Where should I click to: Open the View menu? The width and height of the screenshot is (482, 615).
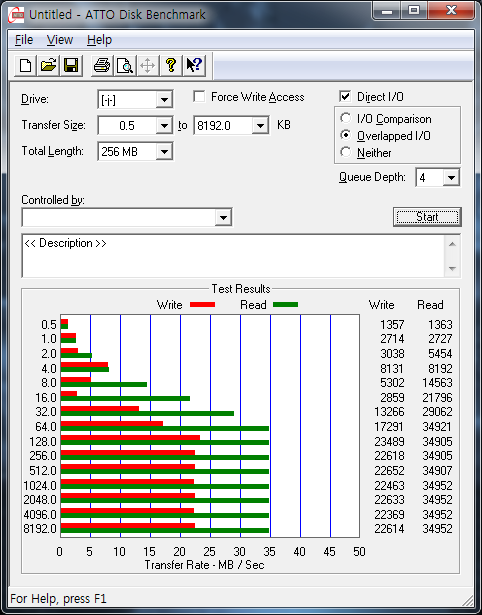click(60, 40)
